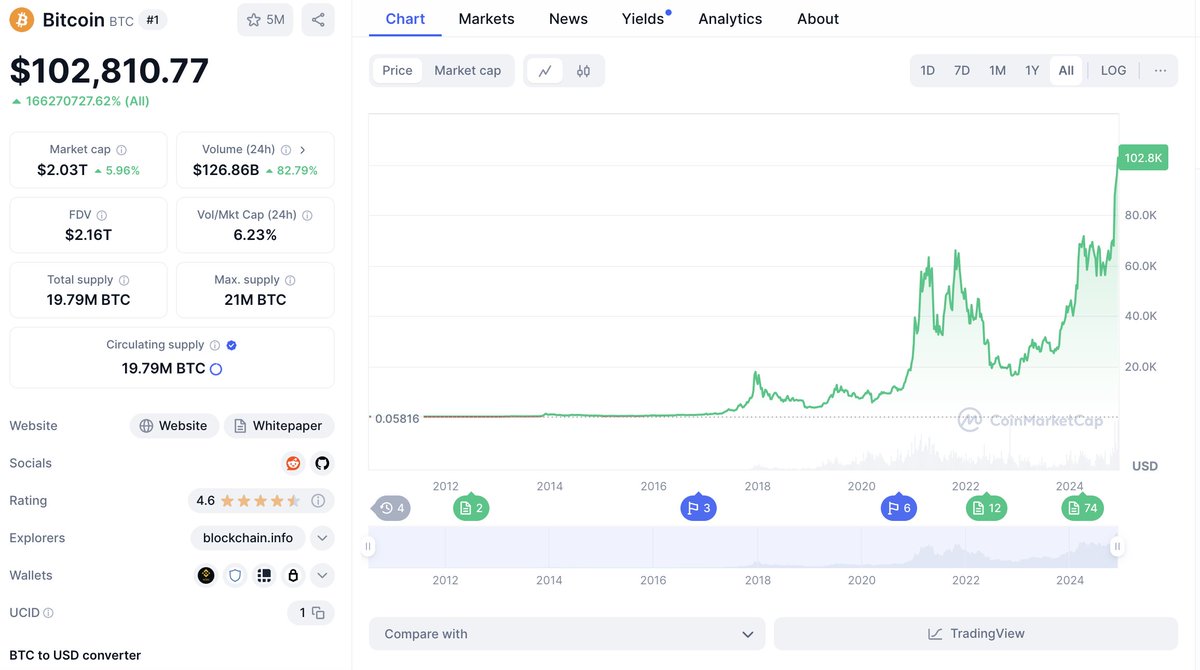
Task: Click the Rating info icon
Action: 318,501
